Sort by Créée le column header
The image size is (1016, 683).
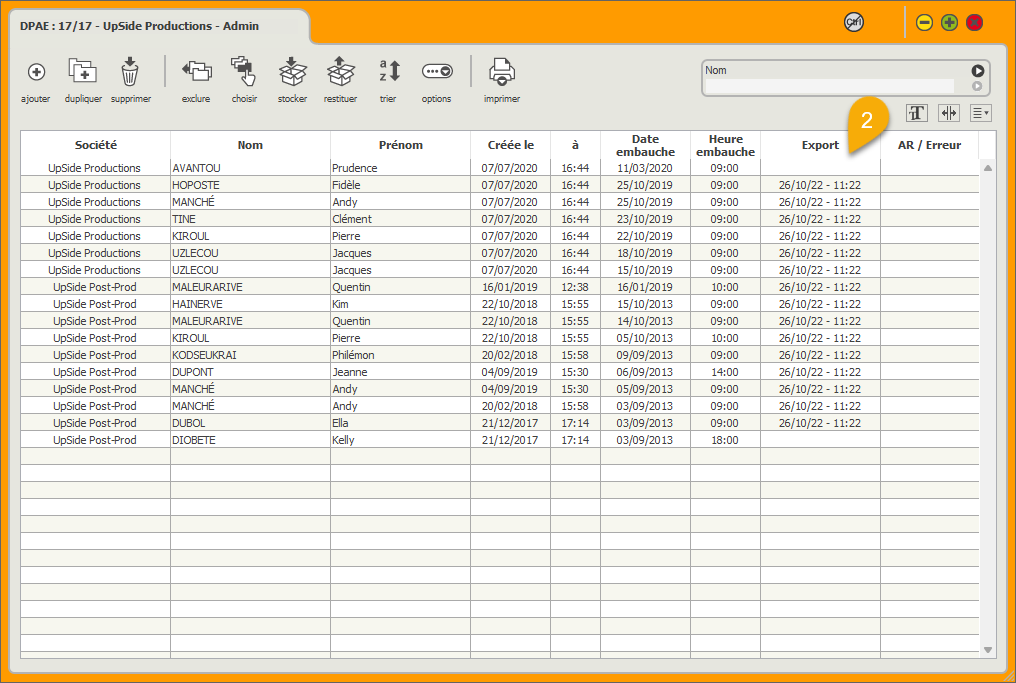(511, 145)
